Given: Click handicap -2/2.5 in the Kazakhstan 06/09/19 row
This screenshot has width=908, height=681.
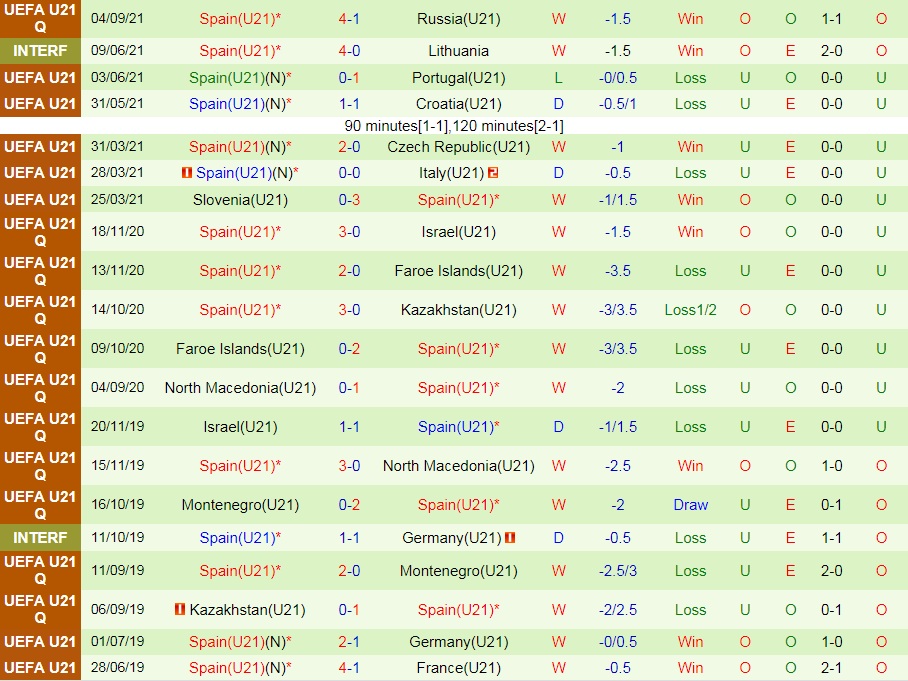Looking at the screenshot, I should tap(618, 610).
